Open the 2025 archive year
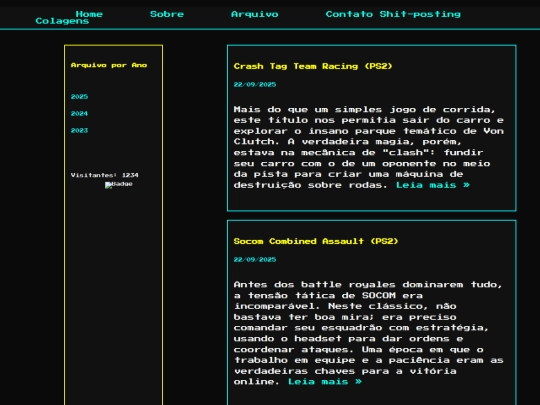This screenshot has height=405, width=540. pos(79,97)
